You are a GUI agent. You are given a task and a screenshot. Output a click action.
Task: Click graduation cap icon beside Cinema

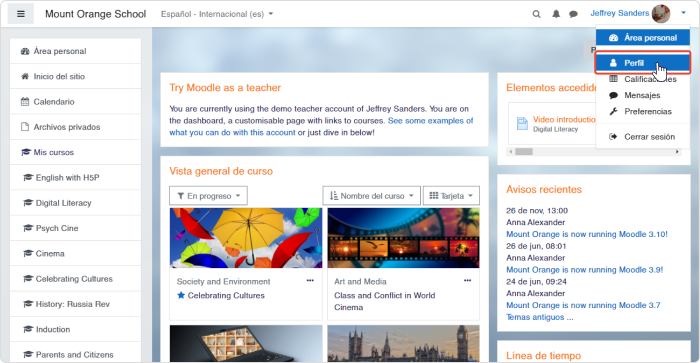click(28, 253)
